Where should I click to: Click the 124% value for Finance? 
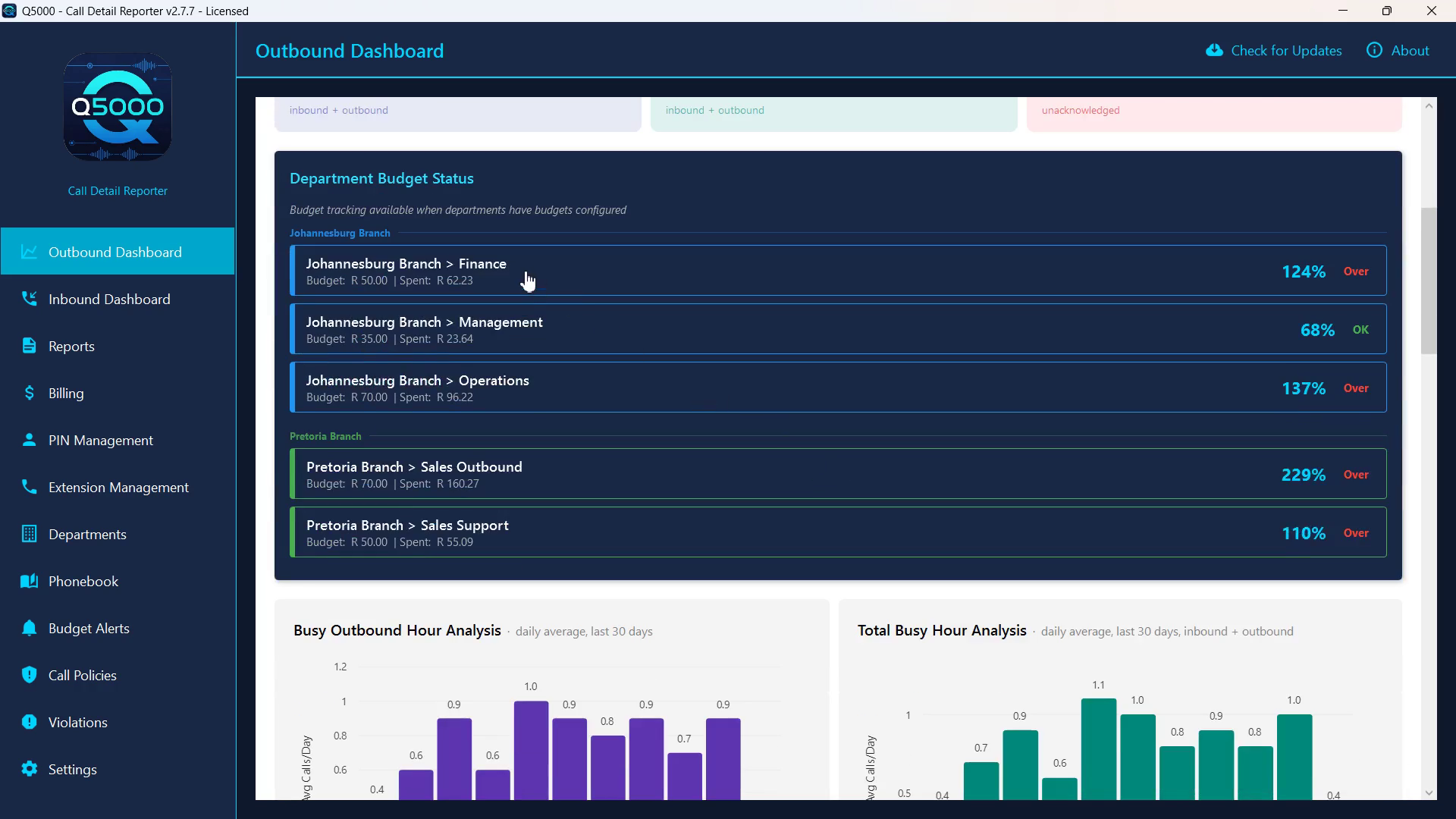coord(1304,271)
